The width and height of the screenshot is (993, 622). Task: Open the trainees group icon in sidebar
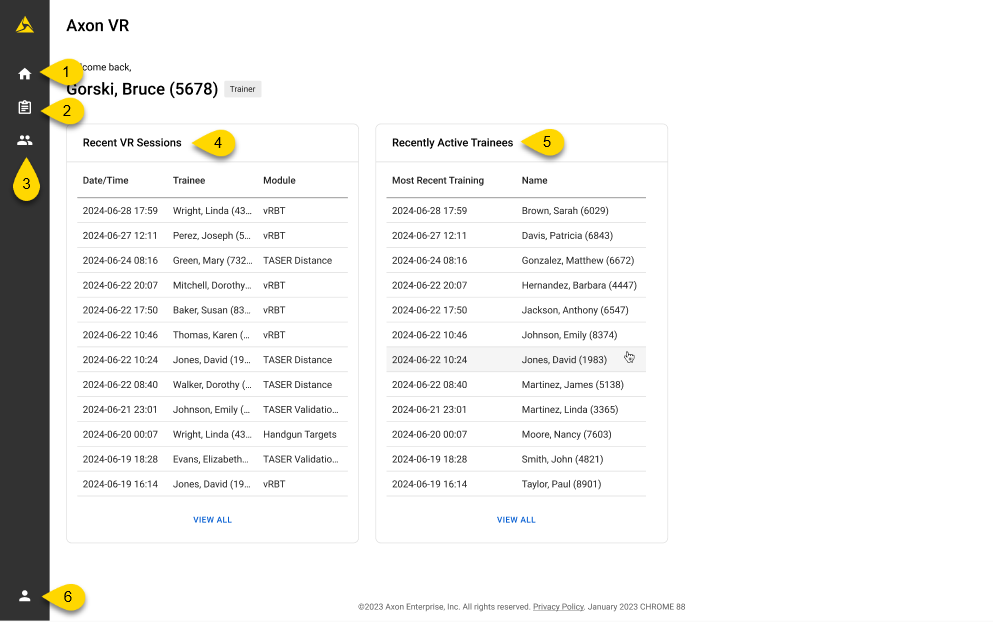[x=25, y=141]
